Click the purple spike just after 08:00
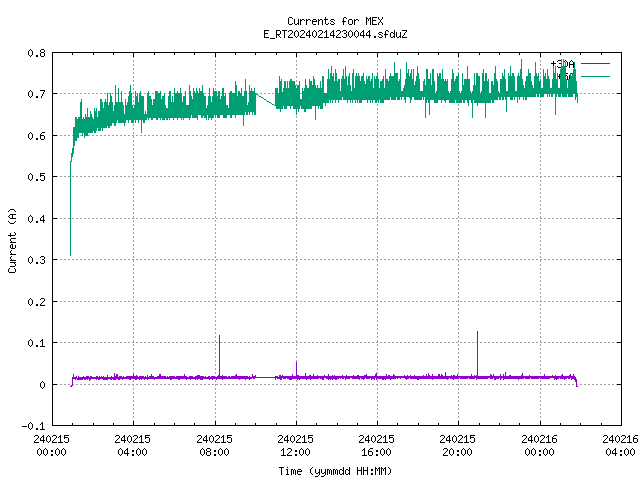 coord(220,355)
